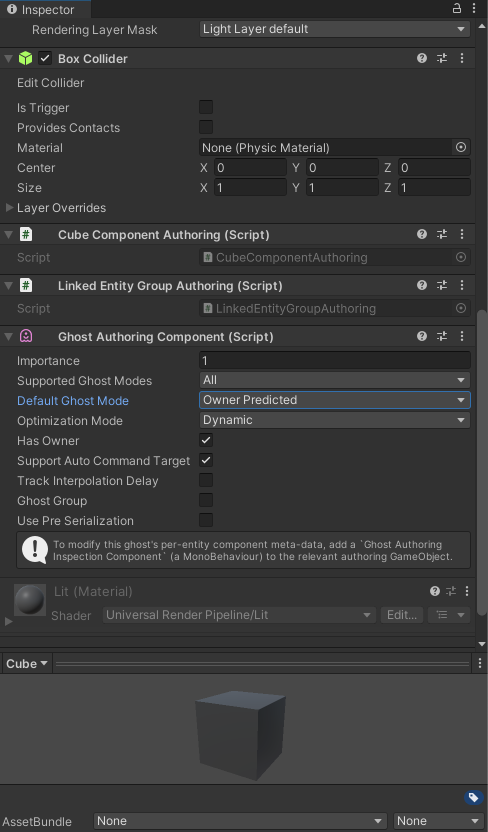The height and width of the screenshot is (832, 488).
Task: Enable Use Pre Serialization checkbox
Action: click(206, 521)
